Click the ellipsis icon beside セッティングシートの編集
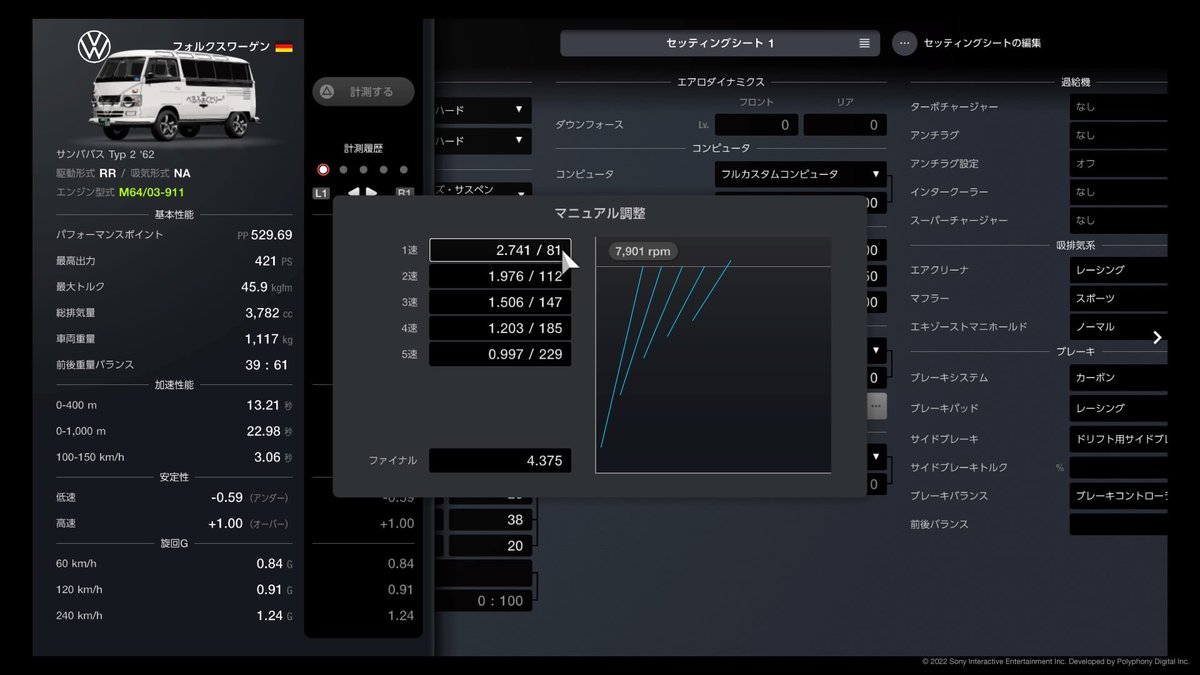 tap(904, 43)
